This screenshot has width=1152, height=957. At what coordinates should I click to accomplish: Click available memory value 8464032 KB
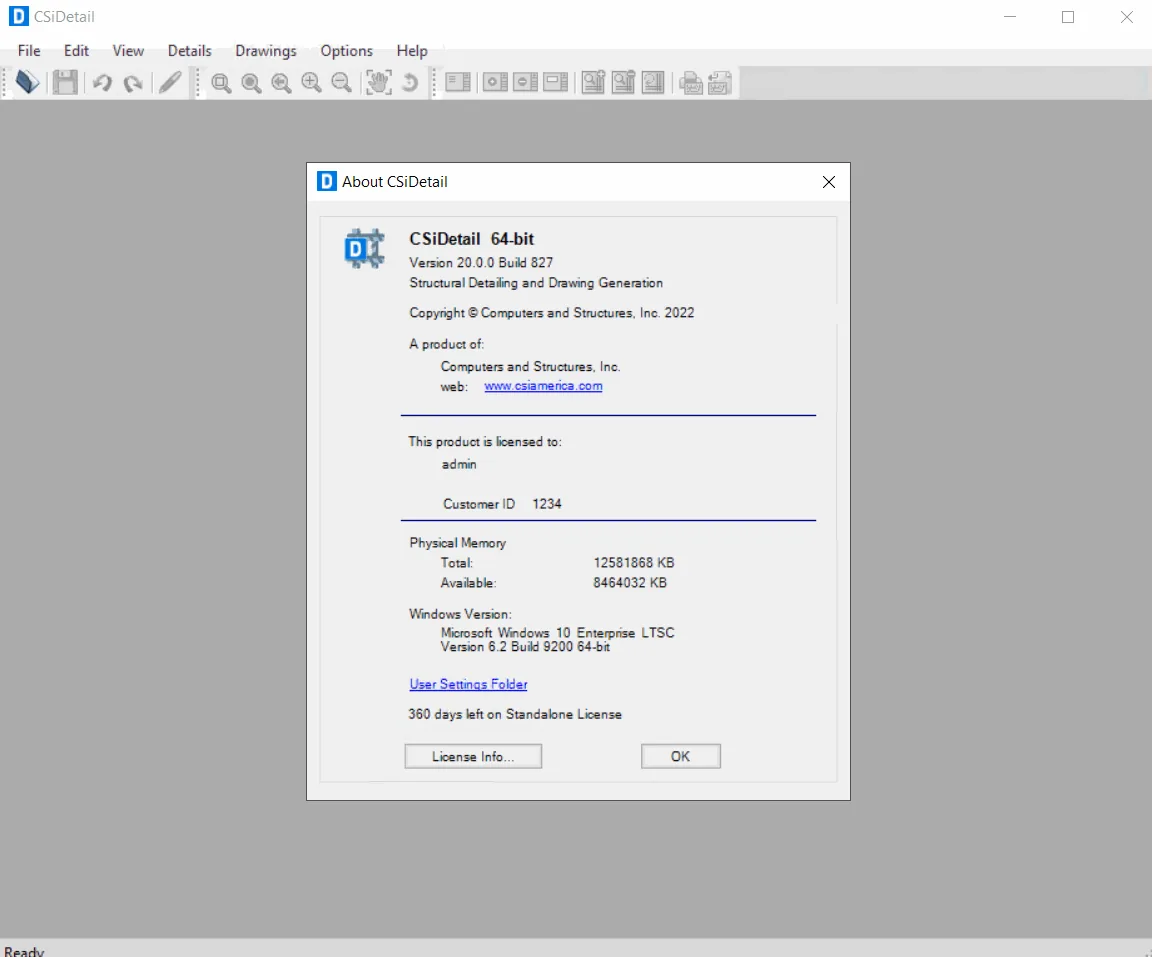[x=630, y=582]
